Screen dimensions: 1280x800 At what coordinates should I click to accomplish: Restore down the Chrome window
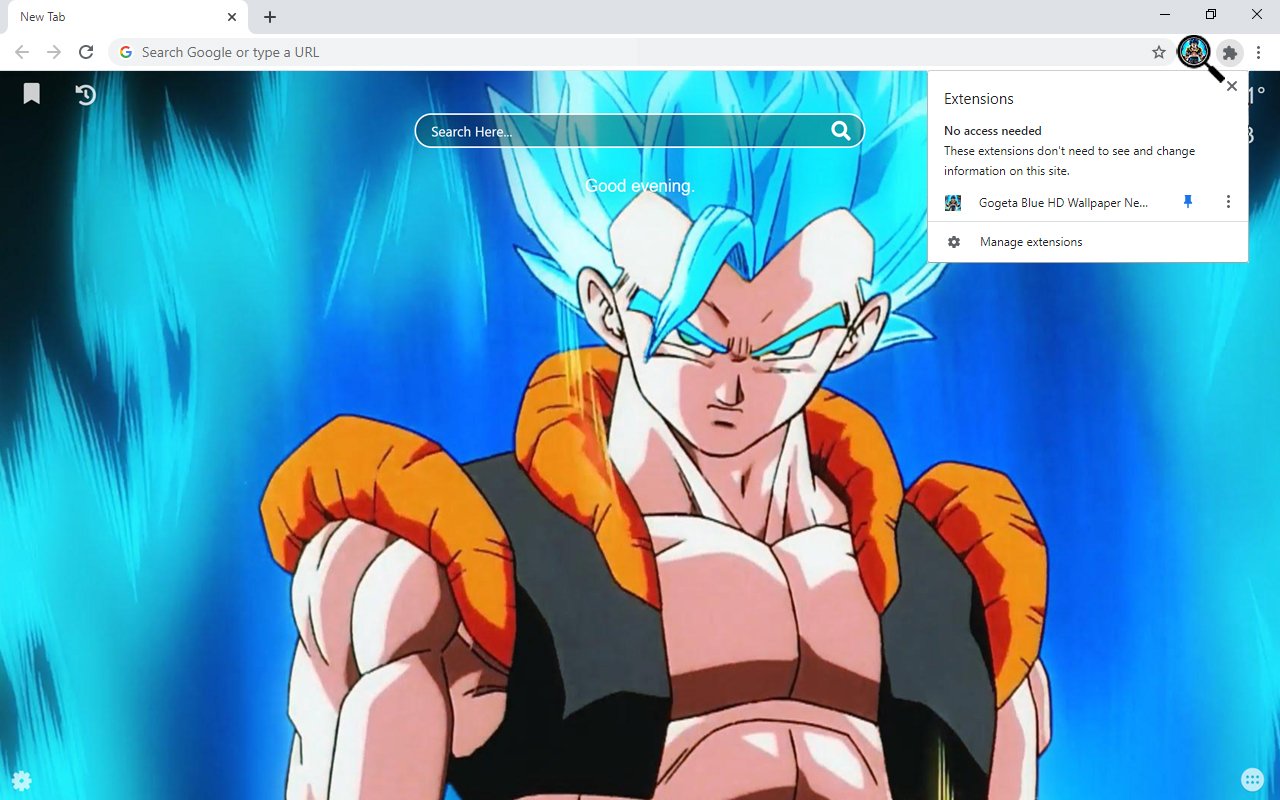click(x=1211, y=15)
